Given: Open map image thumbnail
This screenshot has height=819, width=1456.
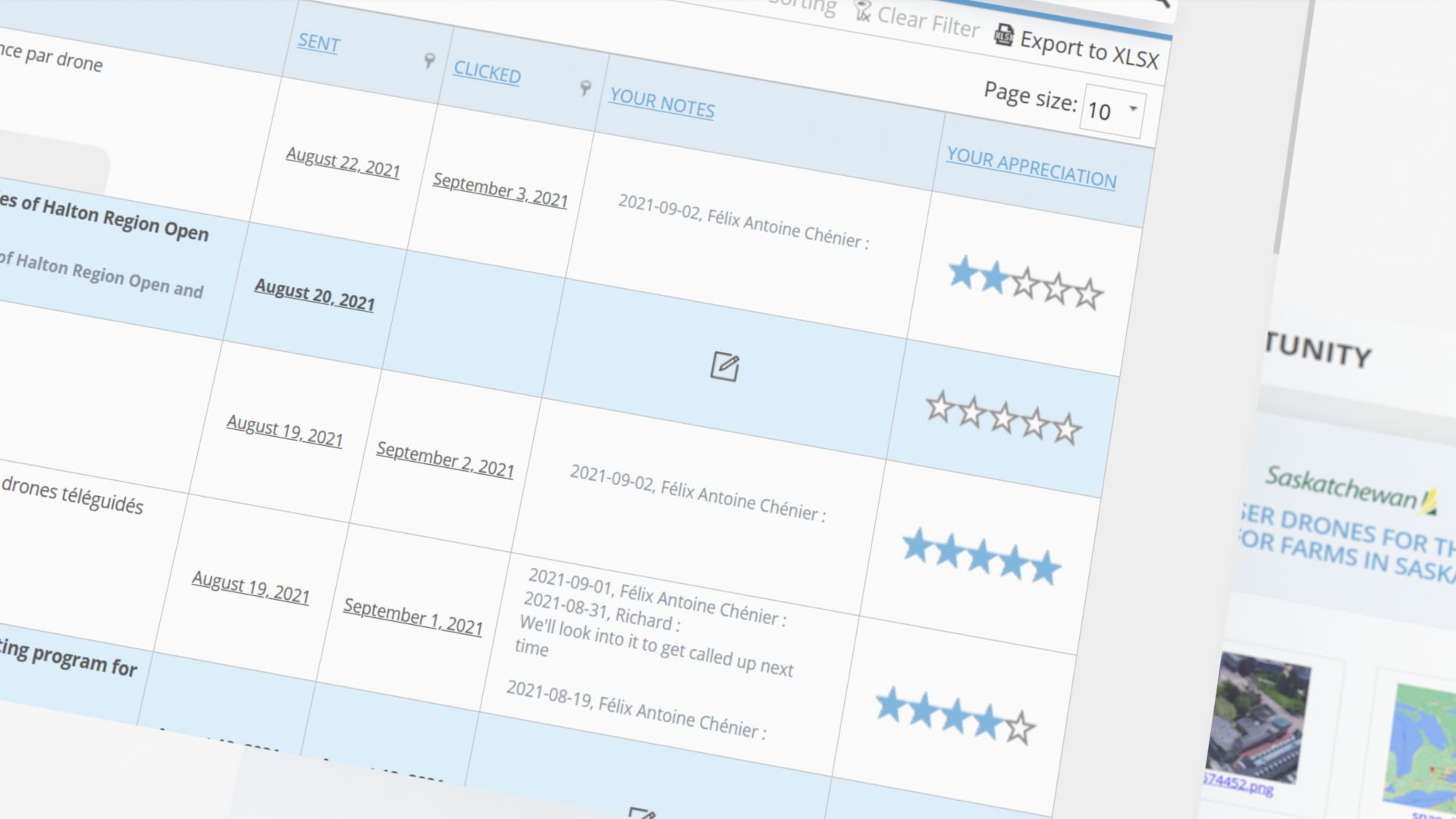Looking at the screenshot, I should tap(1420, 747).
